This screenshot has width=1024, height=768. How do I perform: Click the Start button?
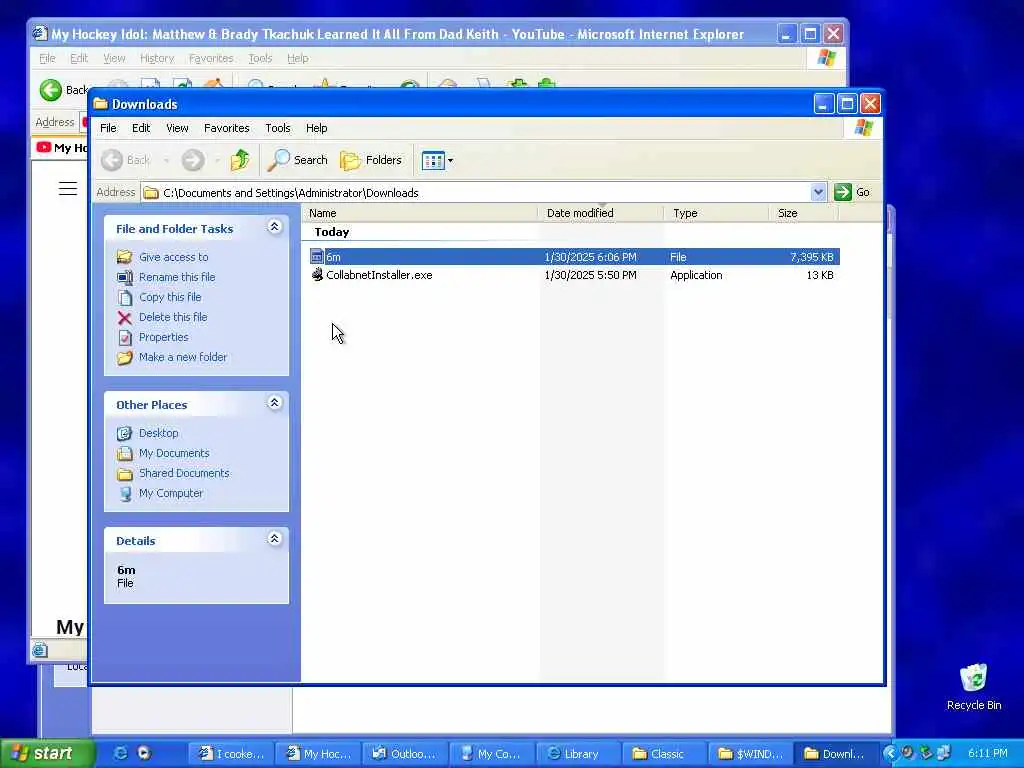47,754
